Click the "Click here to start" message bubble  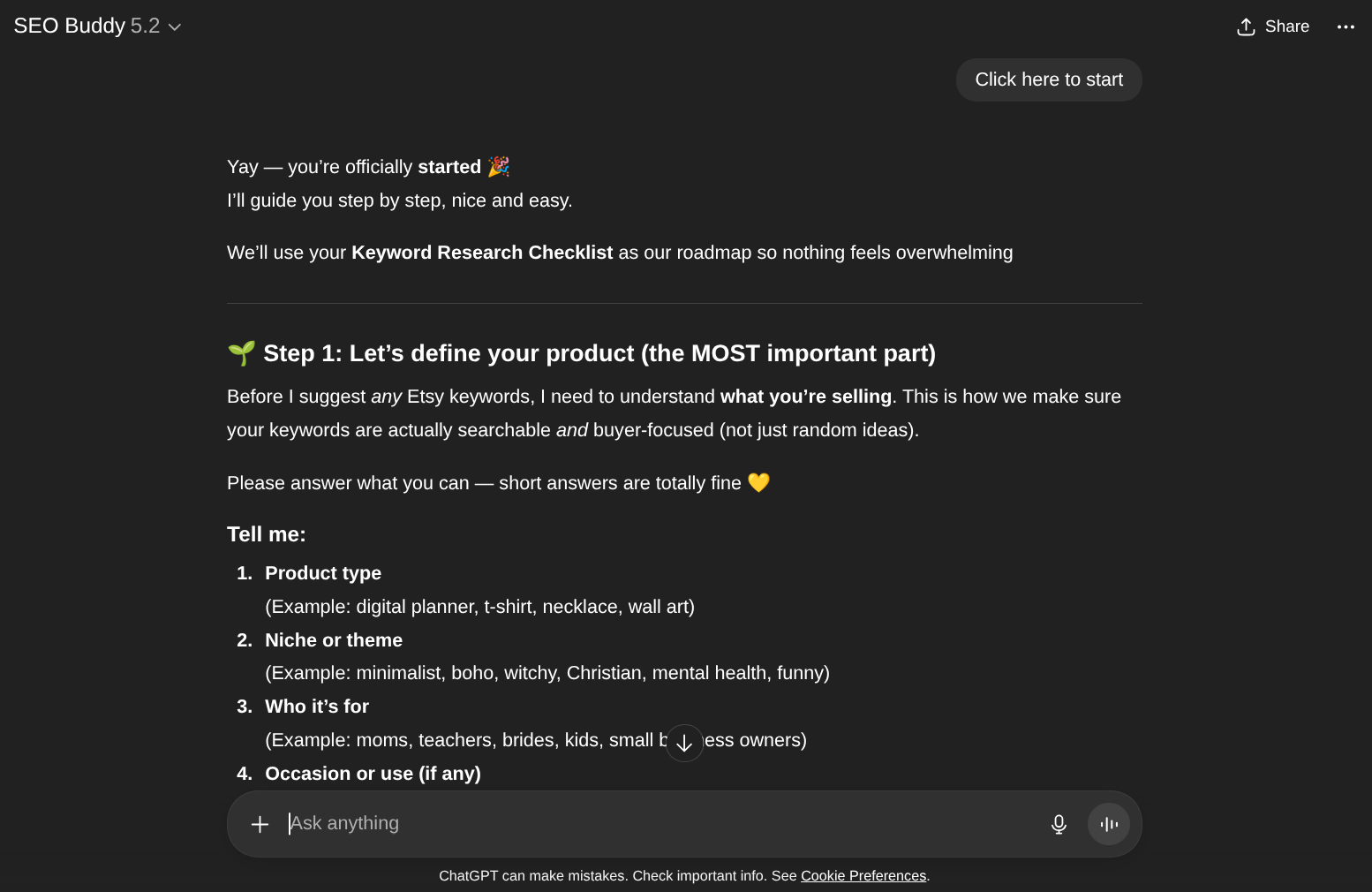pyautogui.click(x=1048, y=79)
